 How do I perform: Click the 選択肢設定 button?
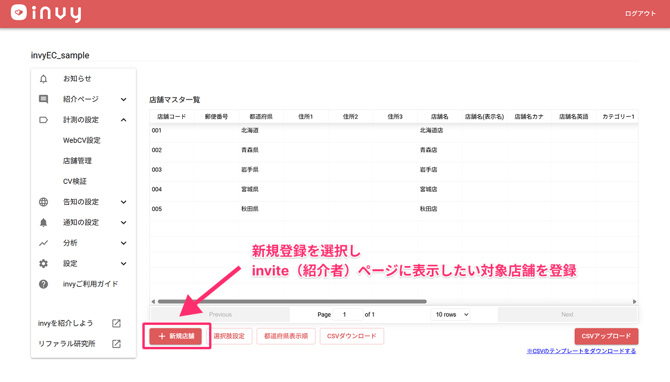(229, 336)
